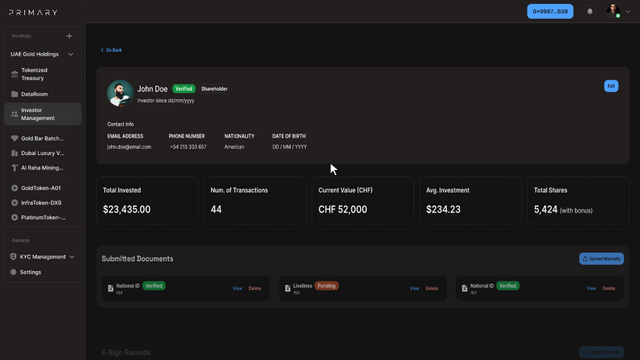Click the GoldToken-A01 coin icon
Screen dimensions: 640x360
point(15,188)
